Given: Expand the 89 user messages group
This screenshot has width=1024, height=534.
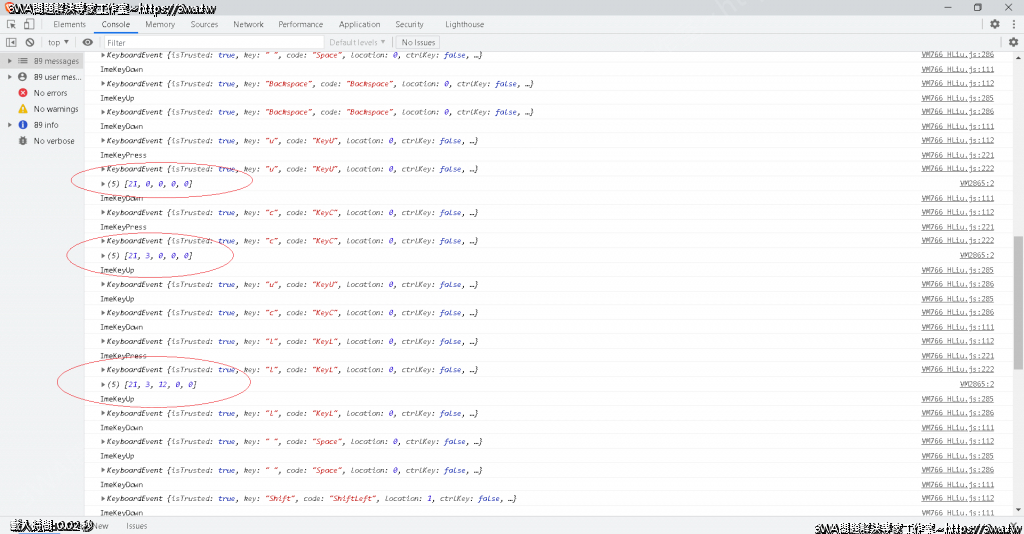Looking at the screenshot, I should (11, 77).
